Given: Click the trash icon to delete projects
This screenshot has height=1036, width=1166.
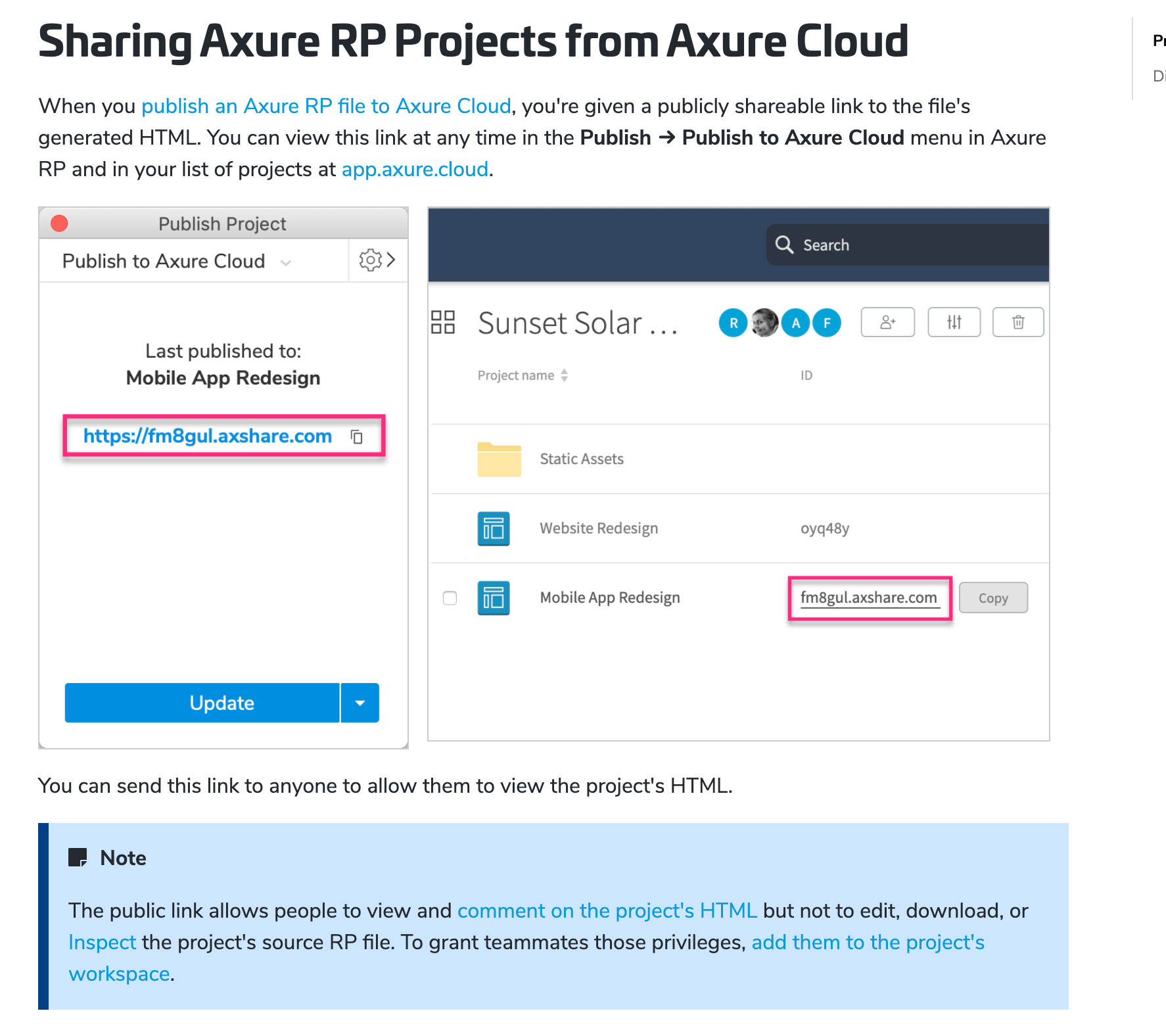Looking at the screenshot, I should [1018, 322].
